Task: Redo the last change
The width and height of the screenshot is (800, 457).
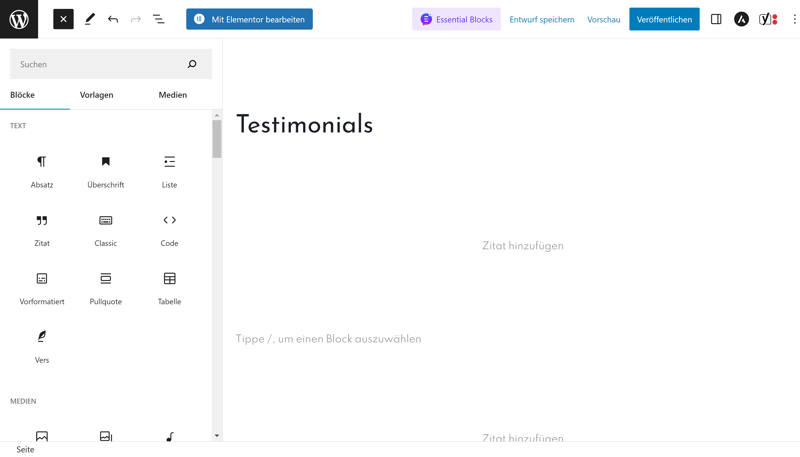Action: pos(136,19)
